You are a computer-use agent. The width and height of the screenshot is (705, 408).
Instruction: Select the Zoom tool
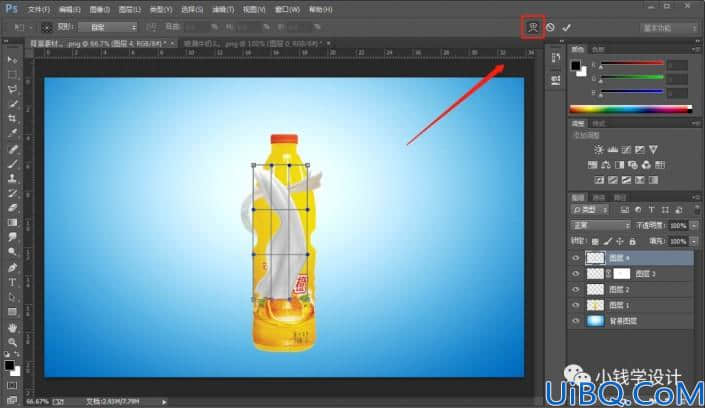tap(12, 342)
